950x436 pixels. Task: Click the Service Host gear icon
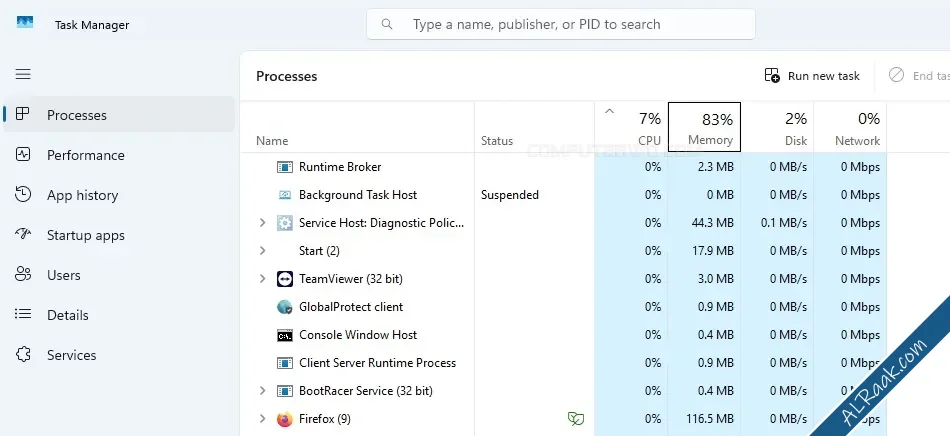click(285, 223)
